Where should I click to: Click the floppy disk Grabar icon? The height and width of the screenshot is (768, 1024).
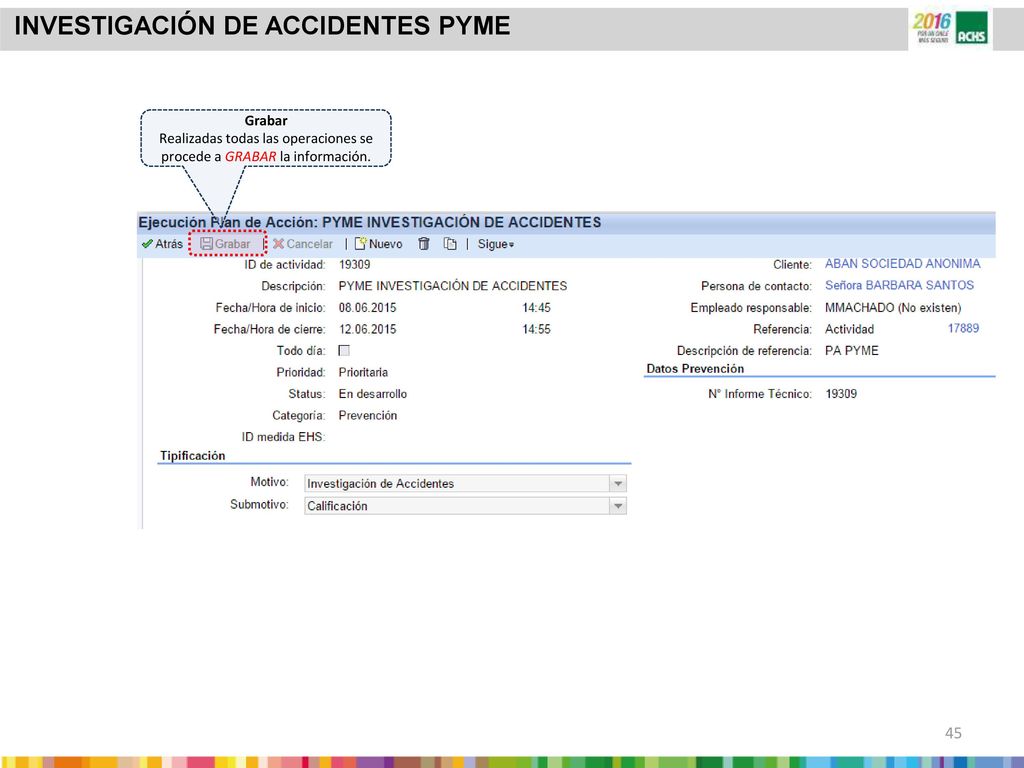click(206, 244)
